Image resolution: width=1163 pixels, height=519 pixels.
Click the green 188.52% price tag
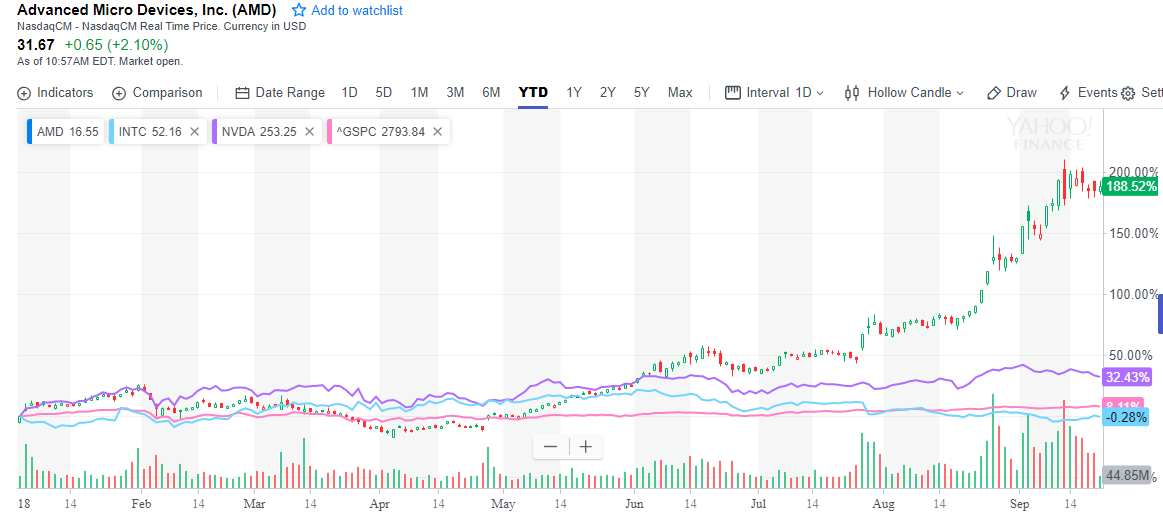[x=1130, y=187]
